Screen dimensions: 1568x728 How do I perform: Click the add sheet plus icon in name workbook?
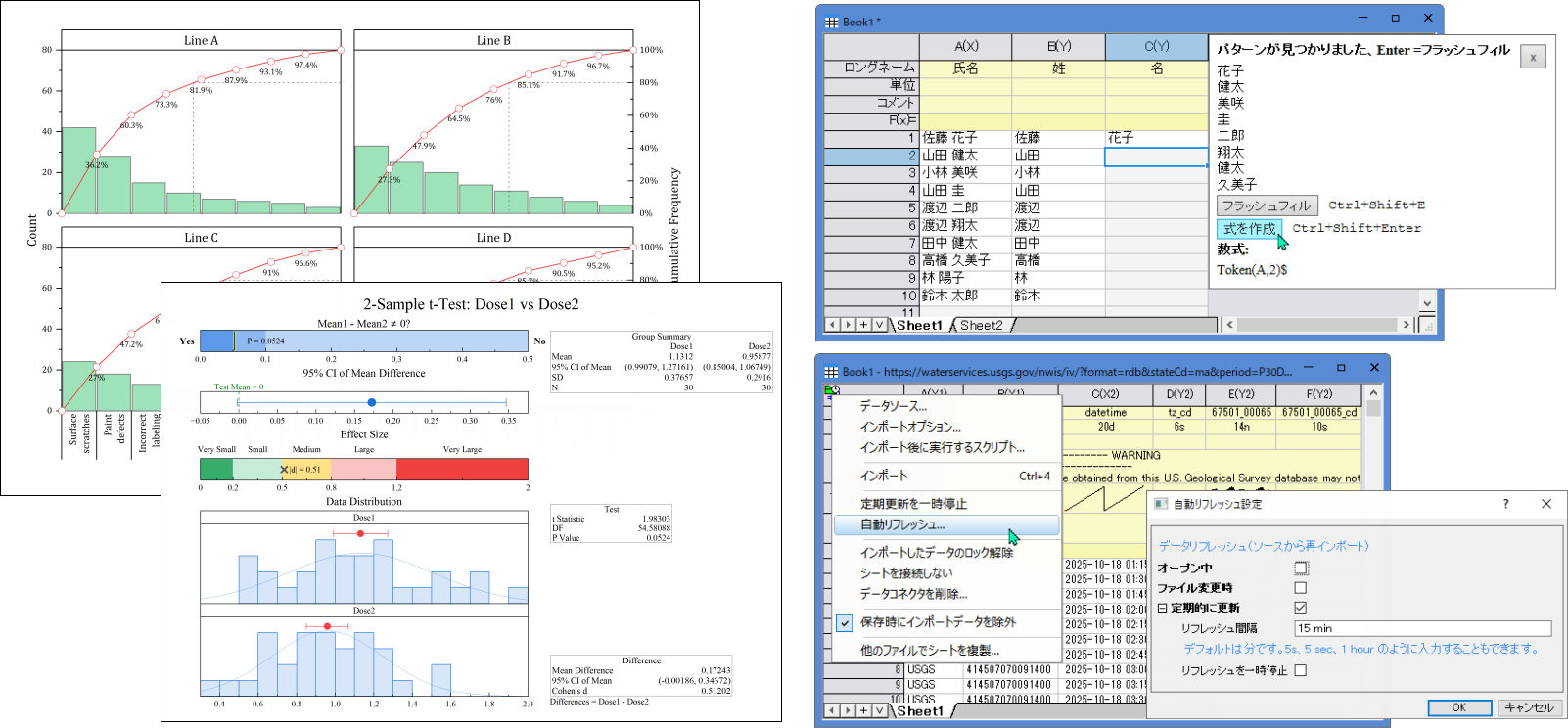point(863,325)
